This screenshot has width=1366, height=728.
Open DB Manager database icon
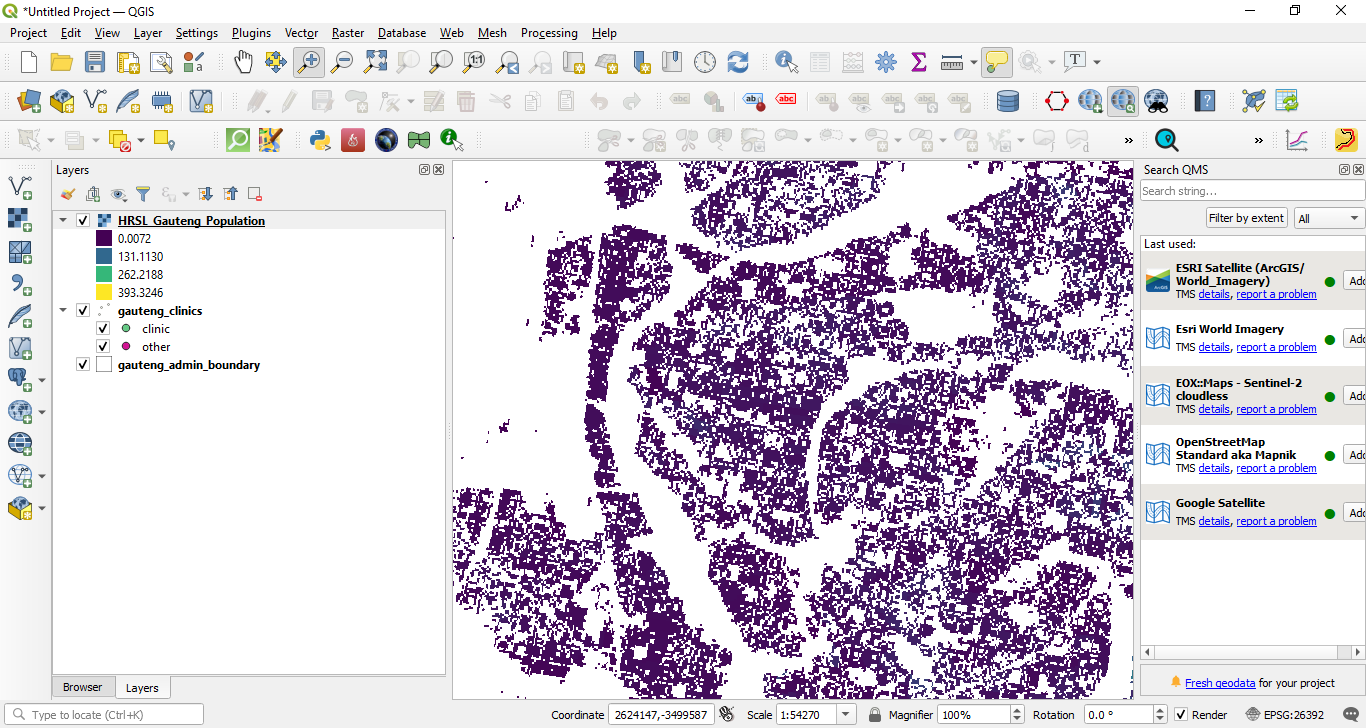1008,101
